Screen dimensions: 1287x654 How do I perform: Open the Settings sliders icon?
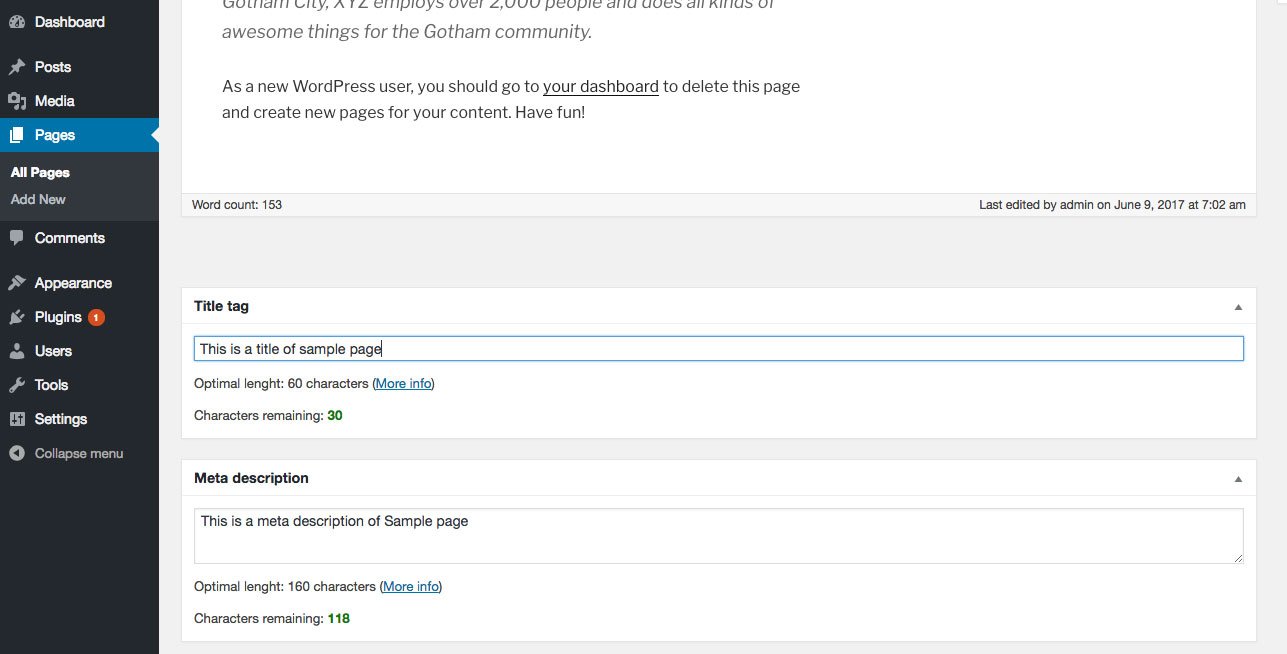coord(16,419)
